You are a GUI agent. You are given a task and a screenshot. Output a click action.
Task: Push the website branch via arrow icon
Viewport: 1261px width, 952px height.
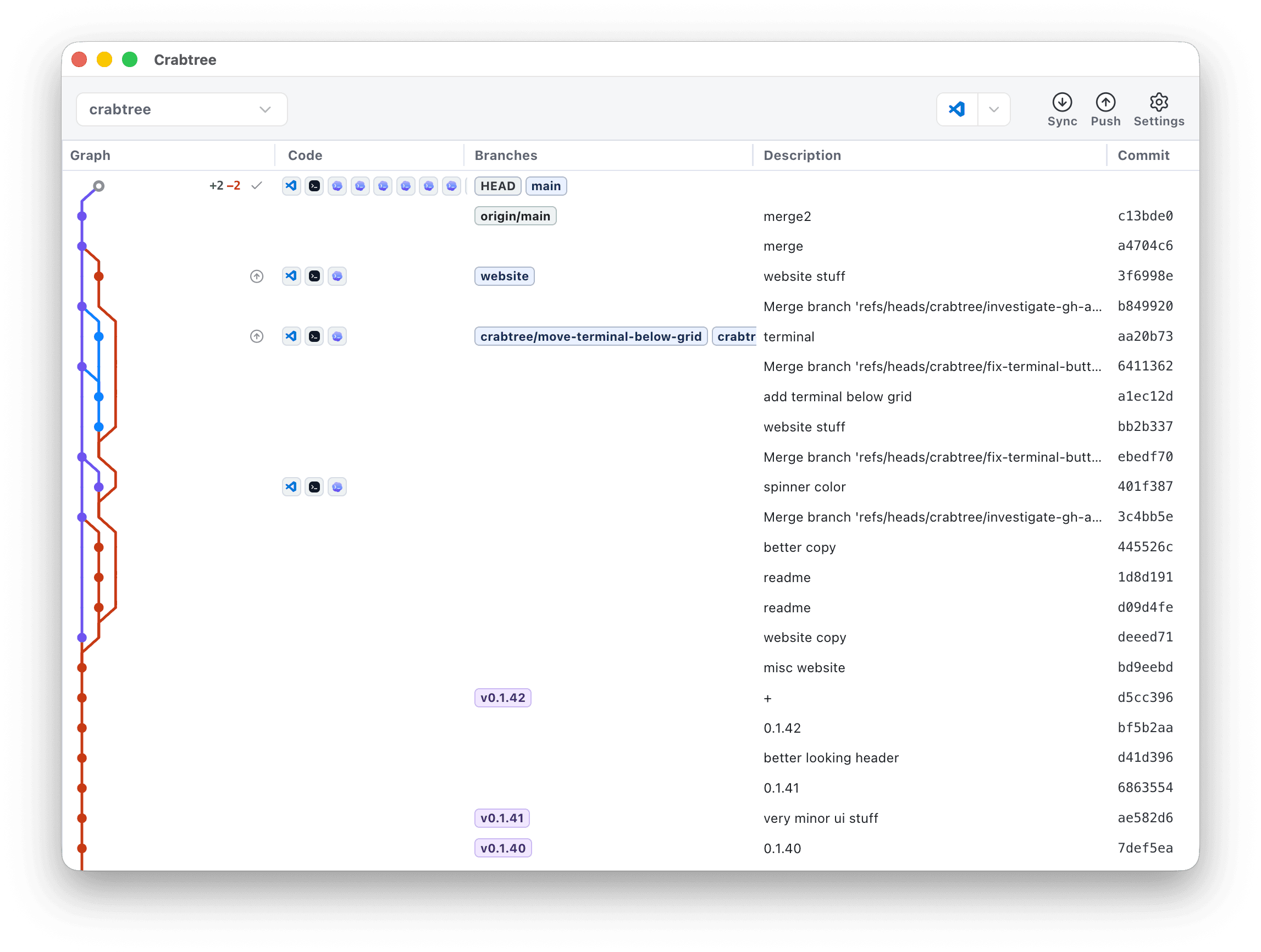click(x=257, y=276)
